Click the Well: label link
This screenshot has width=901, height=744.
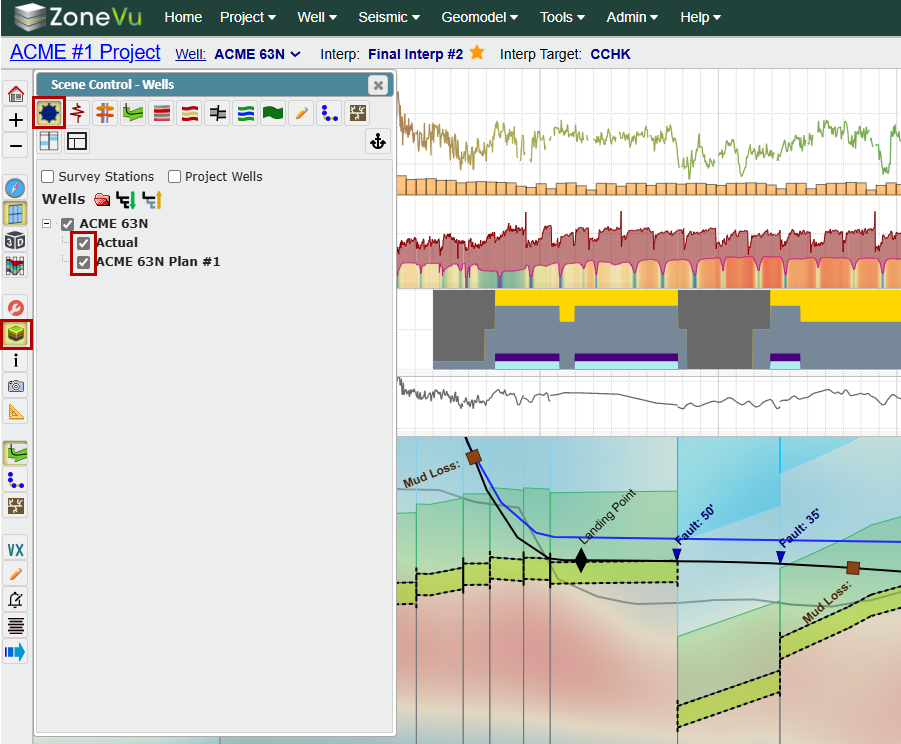coord(190,54)
